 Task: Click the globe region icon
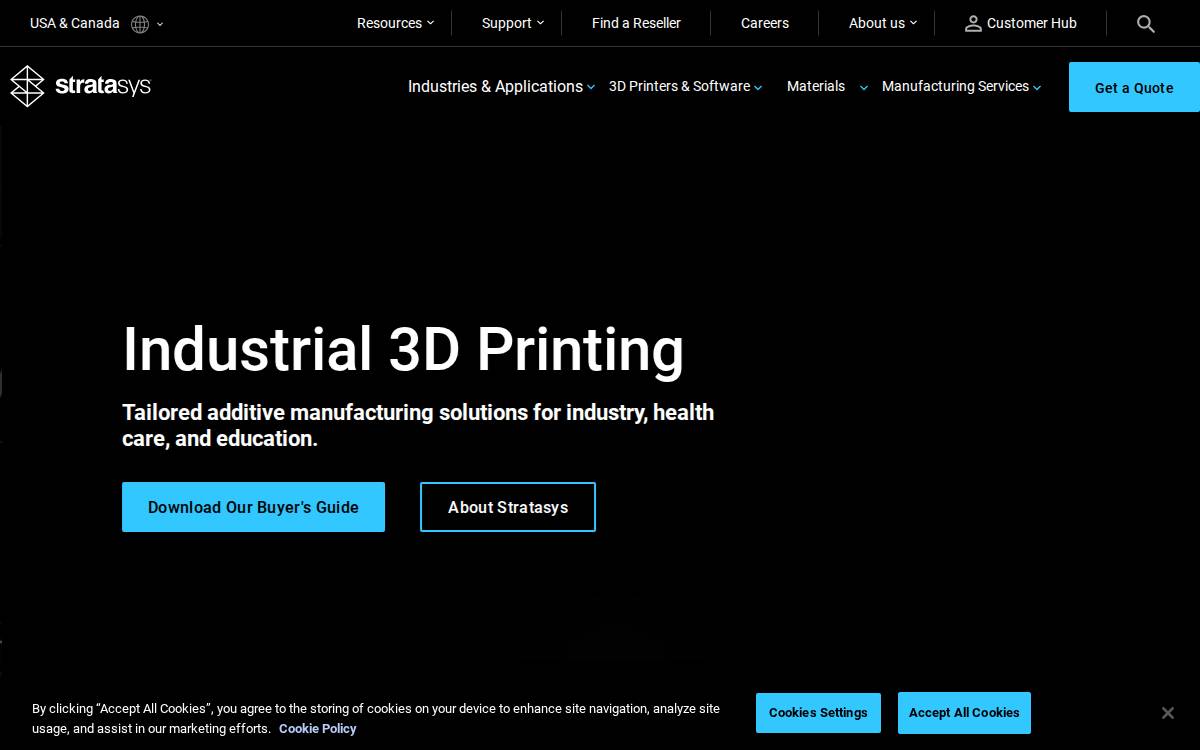(140, 24)
